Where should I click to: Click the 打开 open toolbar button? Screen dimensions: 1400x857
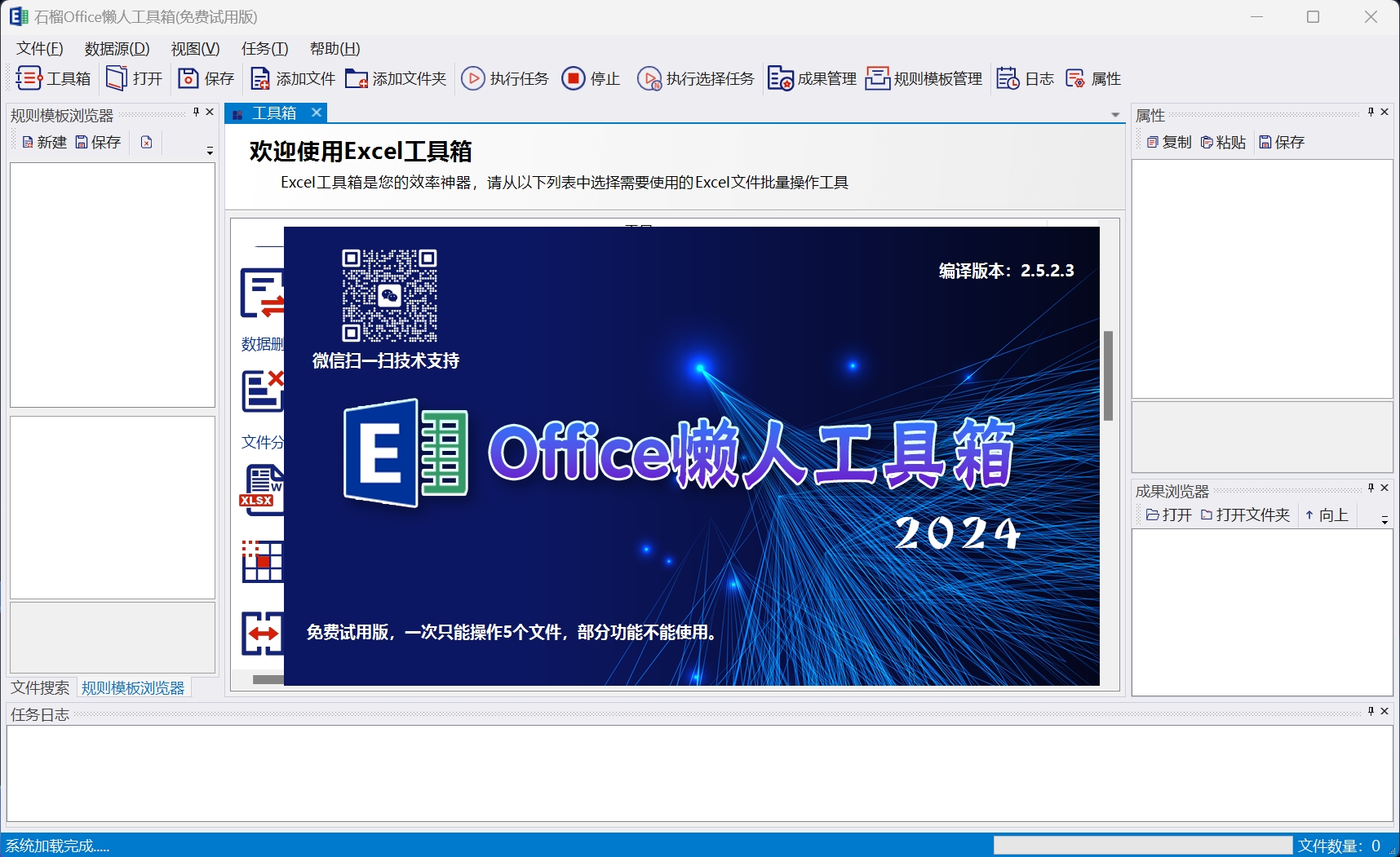click(x=135, y=78)
